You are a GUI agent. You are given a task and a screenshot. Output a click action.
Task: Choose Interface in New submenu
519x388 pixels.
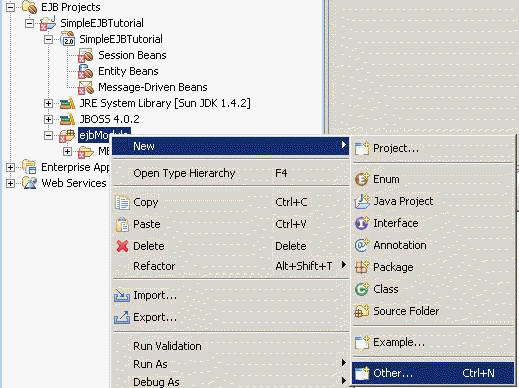(x=433, y=223)
